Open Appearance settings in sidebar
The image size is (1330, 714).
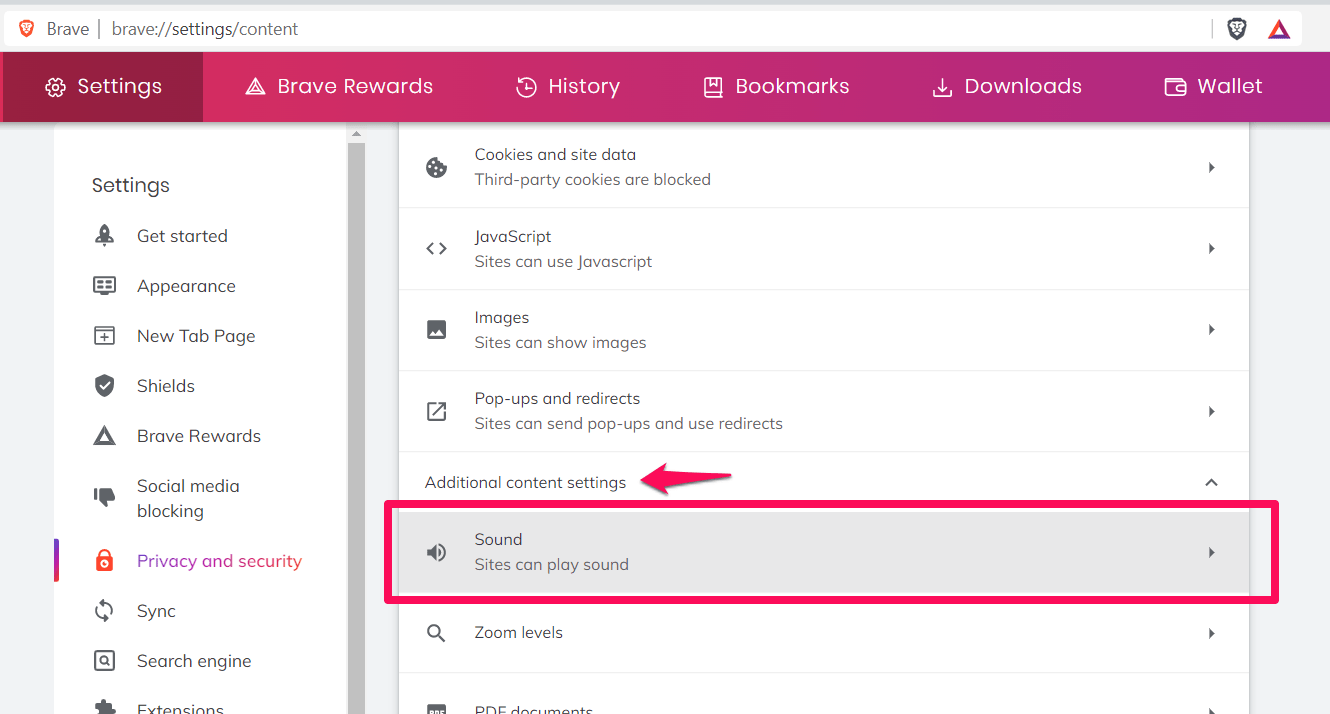point(186,286)
